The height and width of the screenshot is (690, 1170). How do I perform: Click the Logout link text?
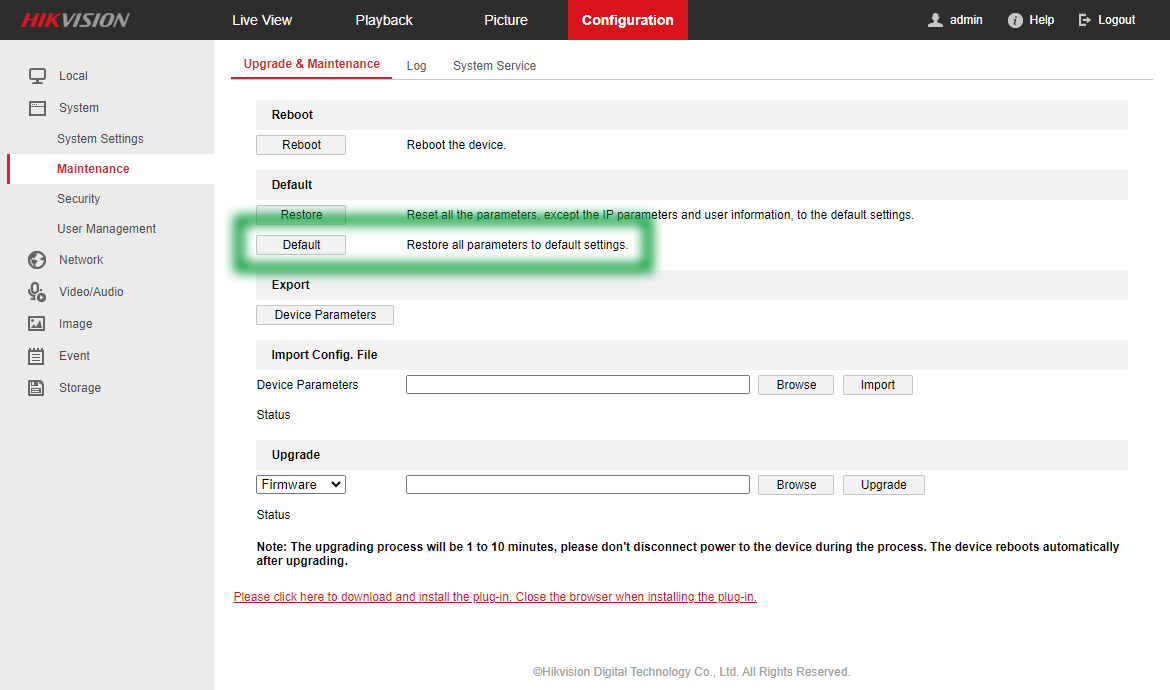click(x=1116, y=20)
